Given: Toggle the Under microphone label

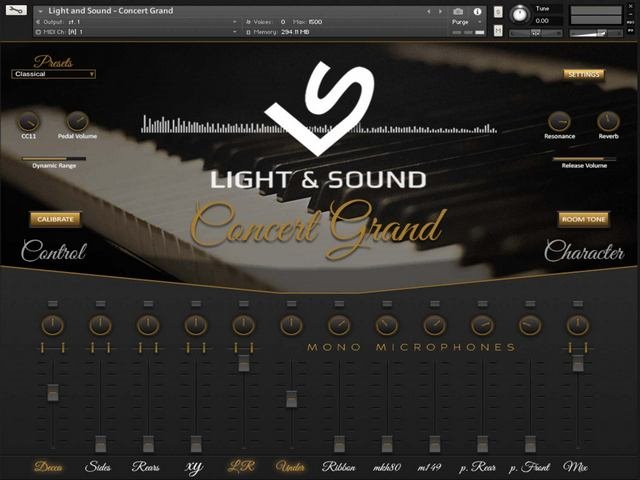Looking at the screenshot, I should point(290,466).
